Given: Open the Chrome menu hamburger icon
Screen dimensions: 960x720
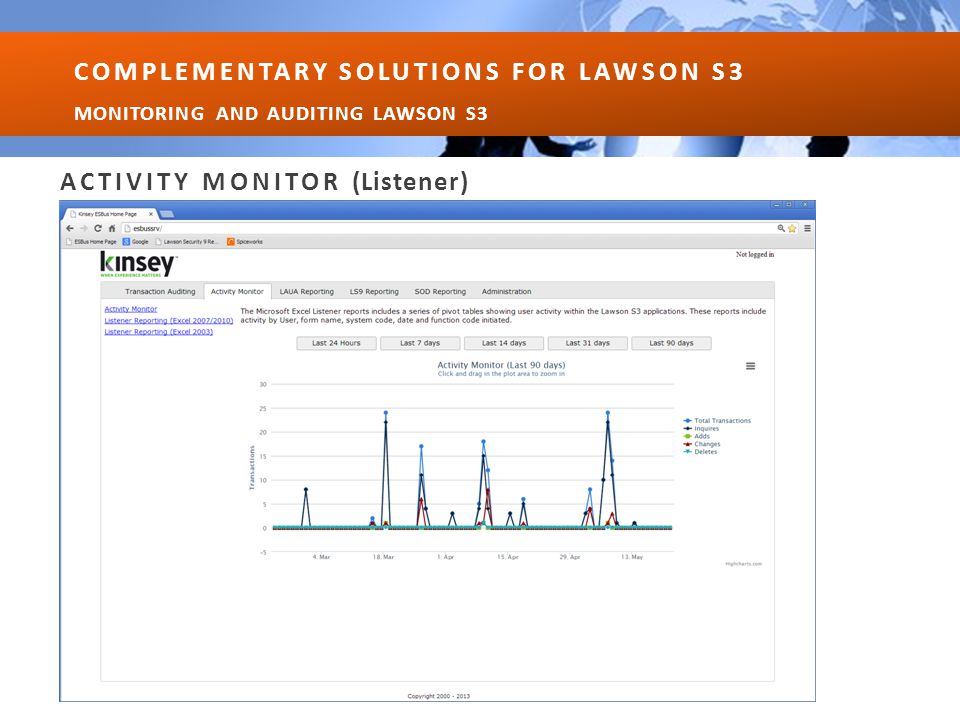Looking at the screenshot, I should pyautogui.click(x=808, y=228).
